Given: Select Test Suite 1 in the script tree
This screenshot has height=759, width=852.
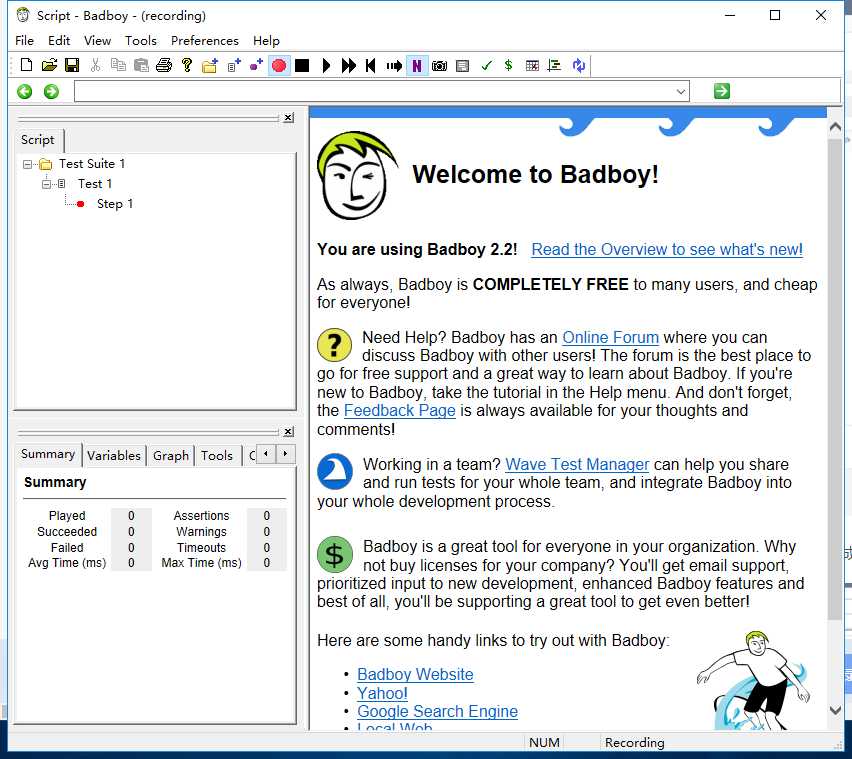Looking at the screenshot, I should coord(92,164).
